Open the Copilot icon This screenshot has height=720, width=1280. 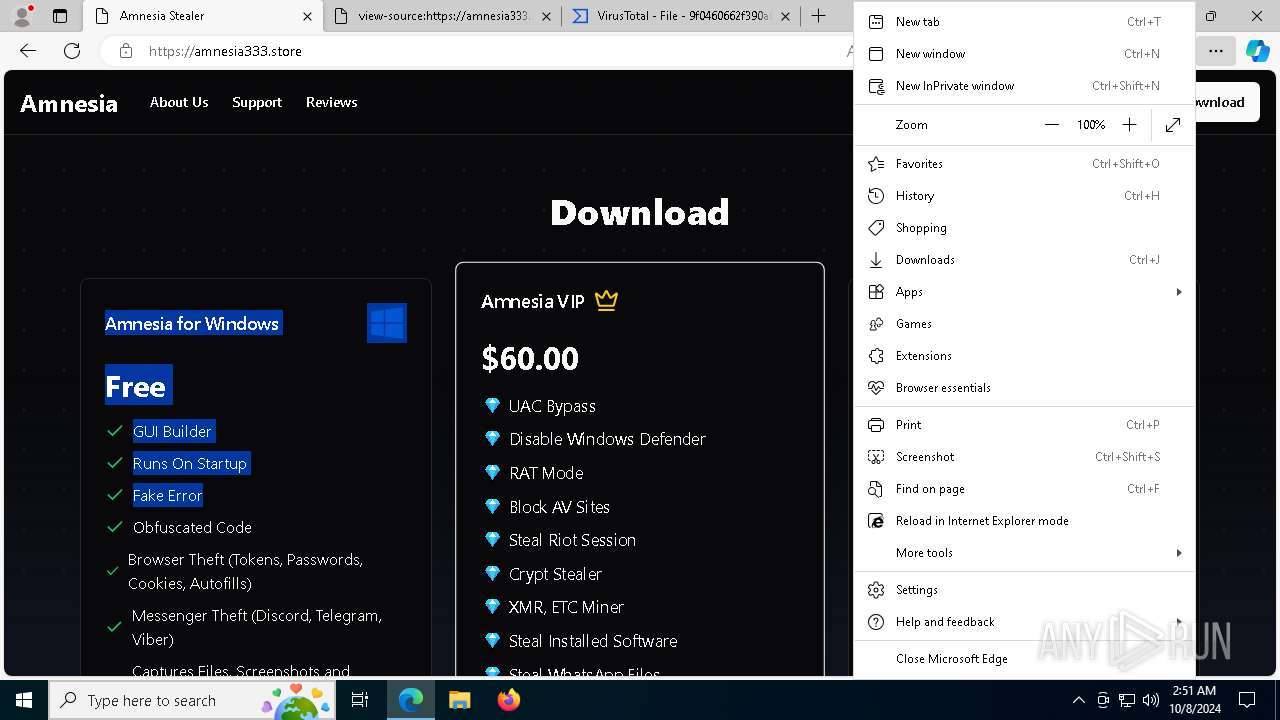pyautogui.click(x=1257, y=51)
